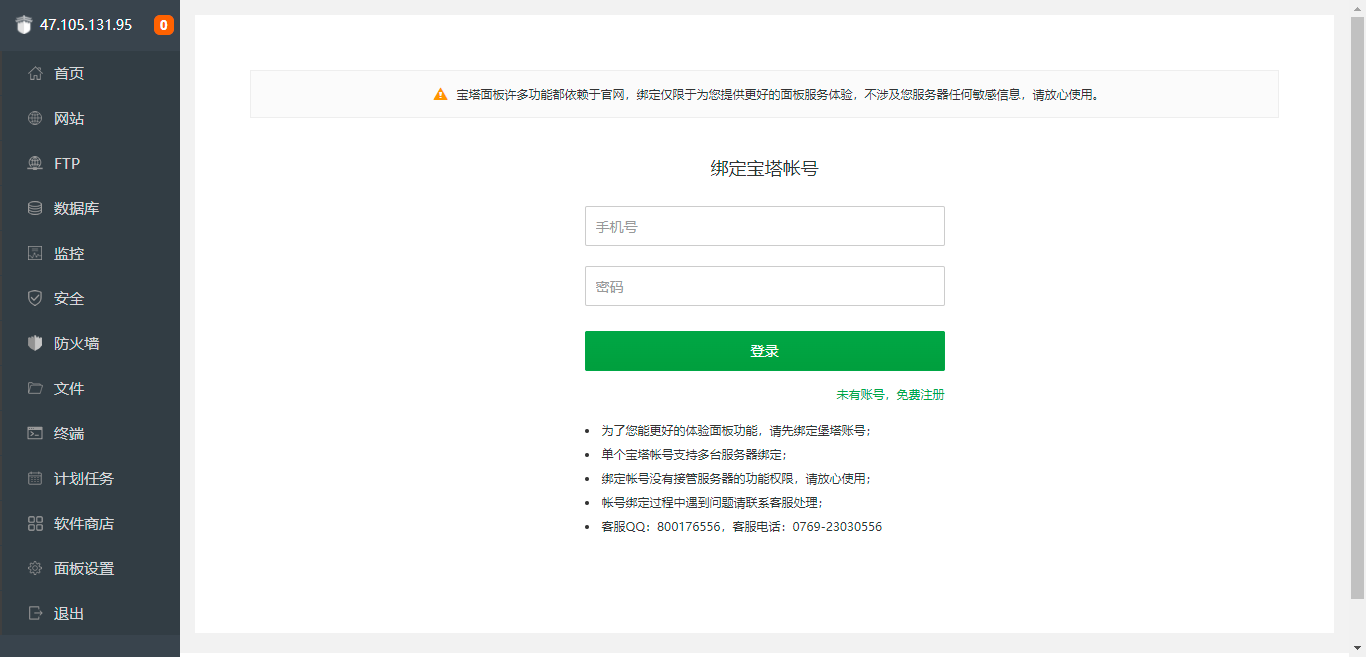Click the gear icon beside 面板设置
The height and width of the screenshot is (657, 1366).
point(35,568)
